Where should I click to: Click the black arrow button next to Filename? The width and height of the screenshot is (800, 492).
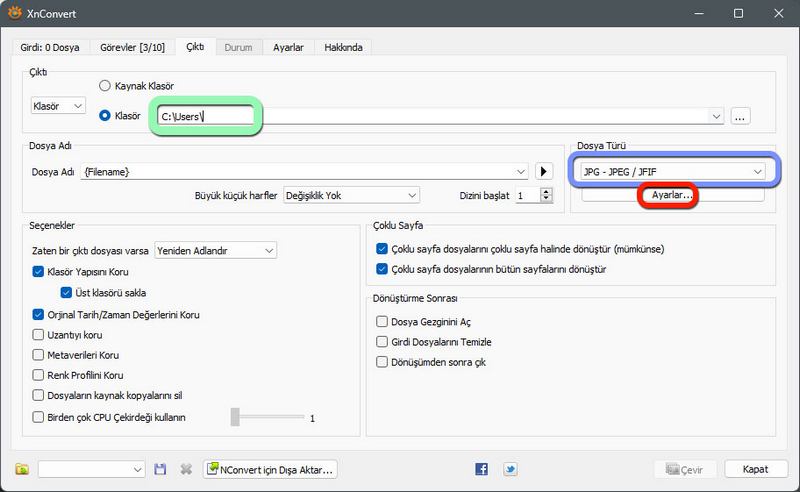pos(544,171)
